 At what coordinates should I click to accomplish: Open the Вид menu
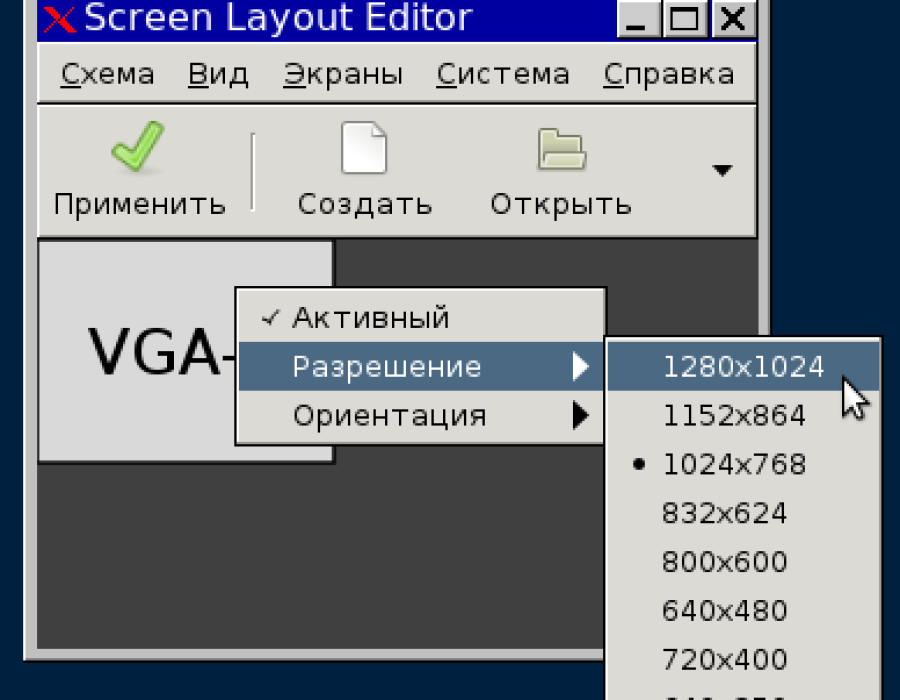218,75
